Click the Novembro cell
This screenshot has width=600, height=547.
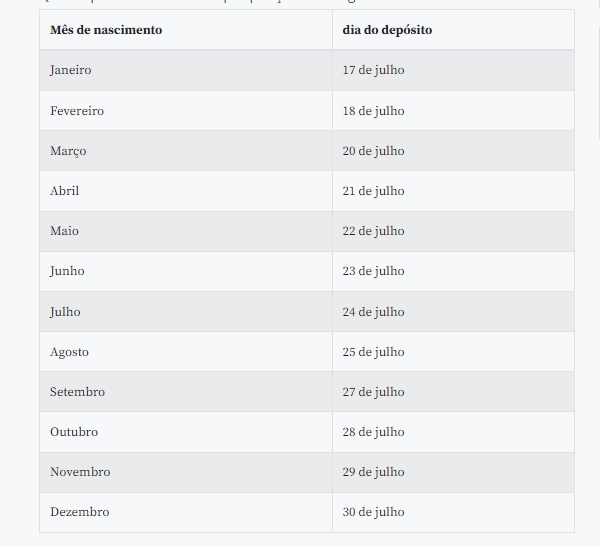(80, 472)
